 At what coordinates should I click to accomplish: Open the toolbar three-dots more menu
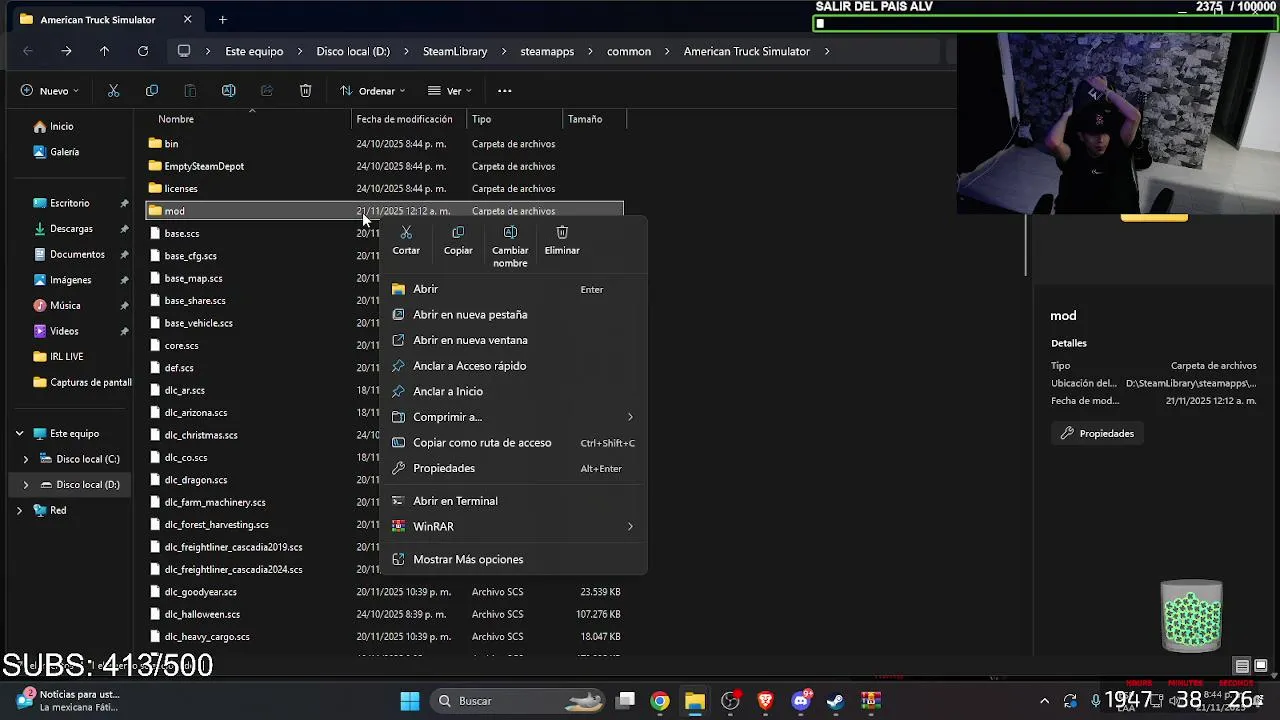coord(505,91)
